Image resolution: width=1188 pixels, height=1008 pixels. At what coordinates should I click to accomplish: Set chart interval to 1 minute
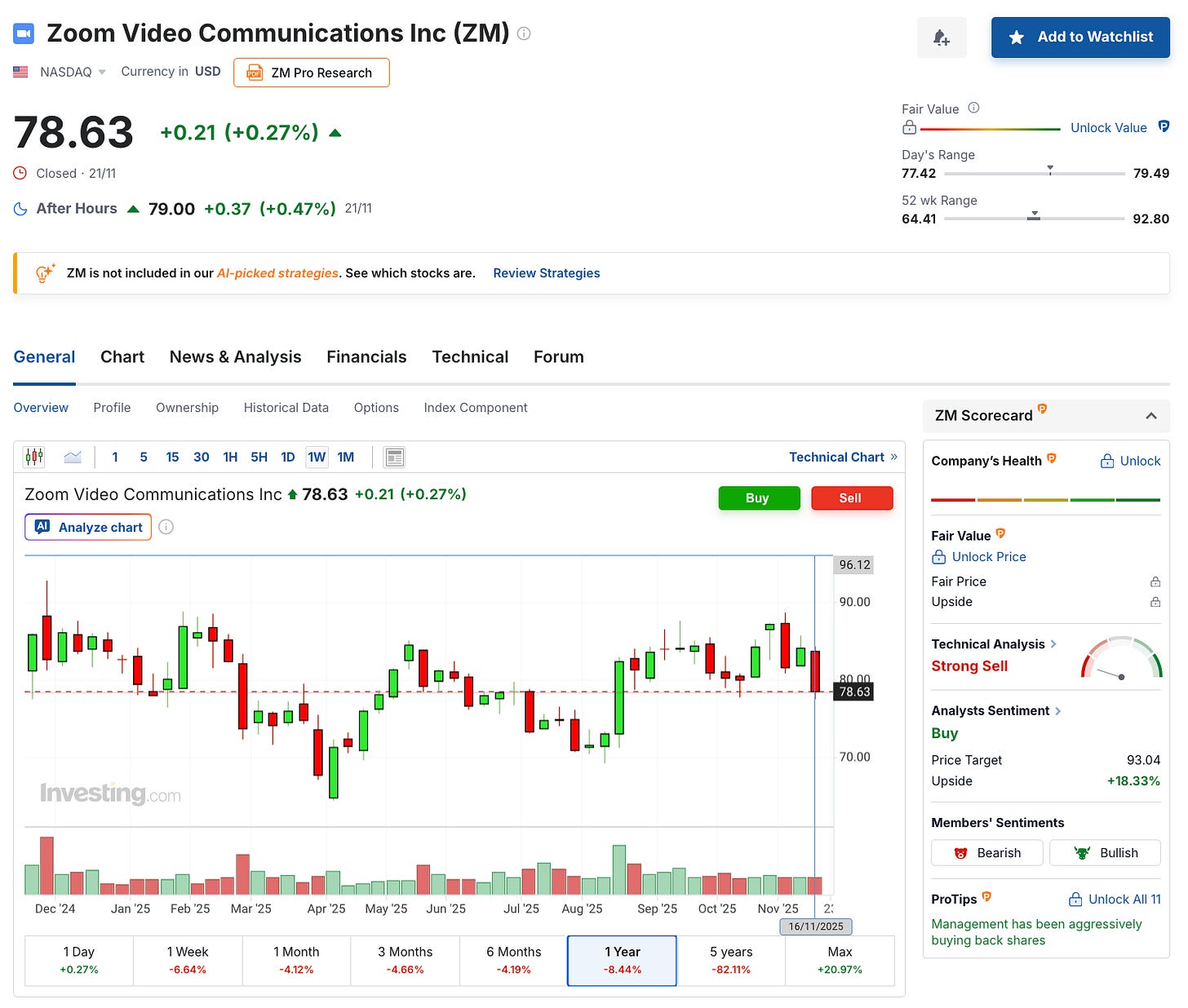coord(115,457)
